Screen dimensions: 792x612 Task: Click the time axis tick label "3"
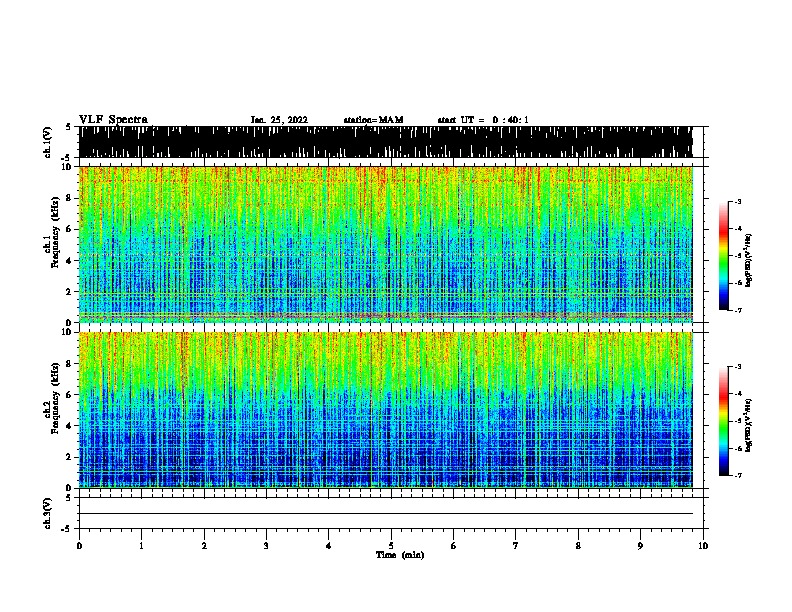[x=266, y=545]
